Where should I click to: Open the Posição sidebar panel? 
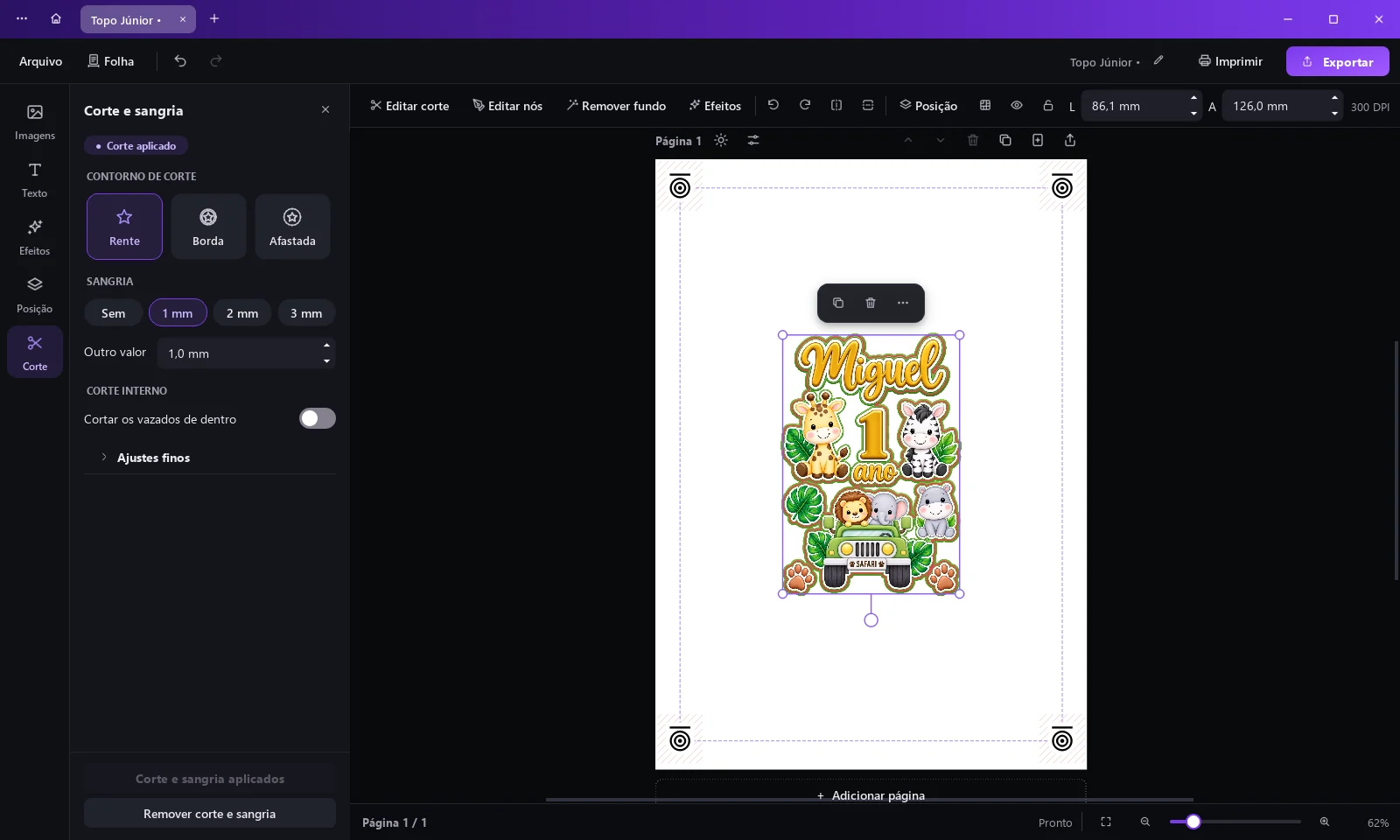(x=35, y=295)
